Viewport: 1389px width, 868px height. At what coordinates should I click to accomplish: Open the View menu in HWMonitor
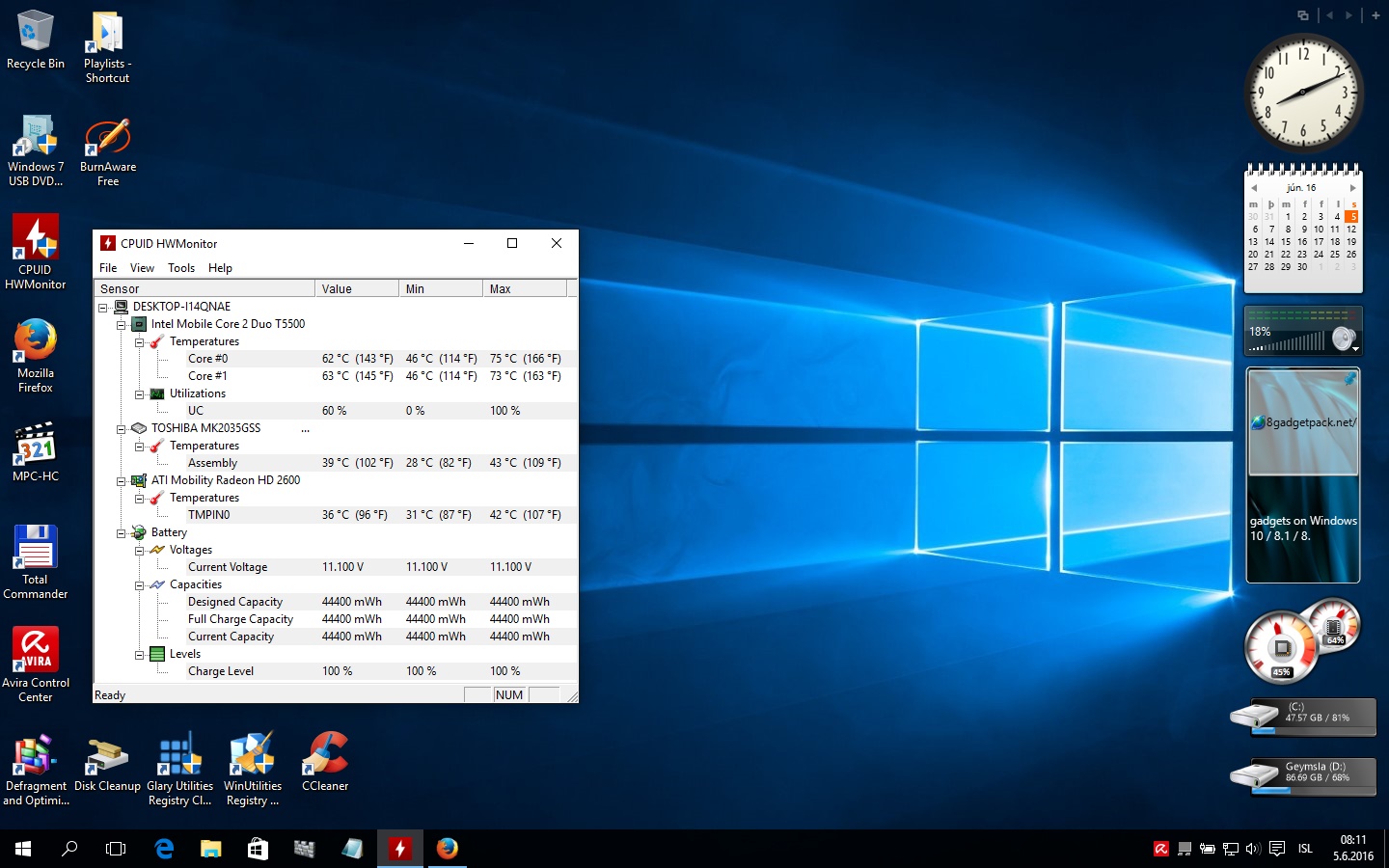point(142,268)
